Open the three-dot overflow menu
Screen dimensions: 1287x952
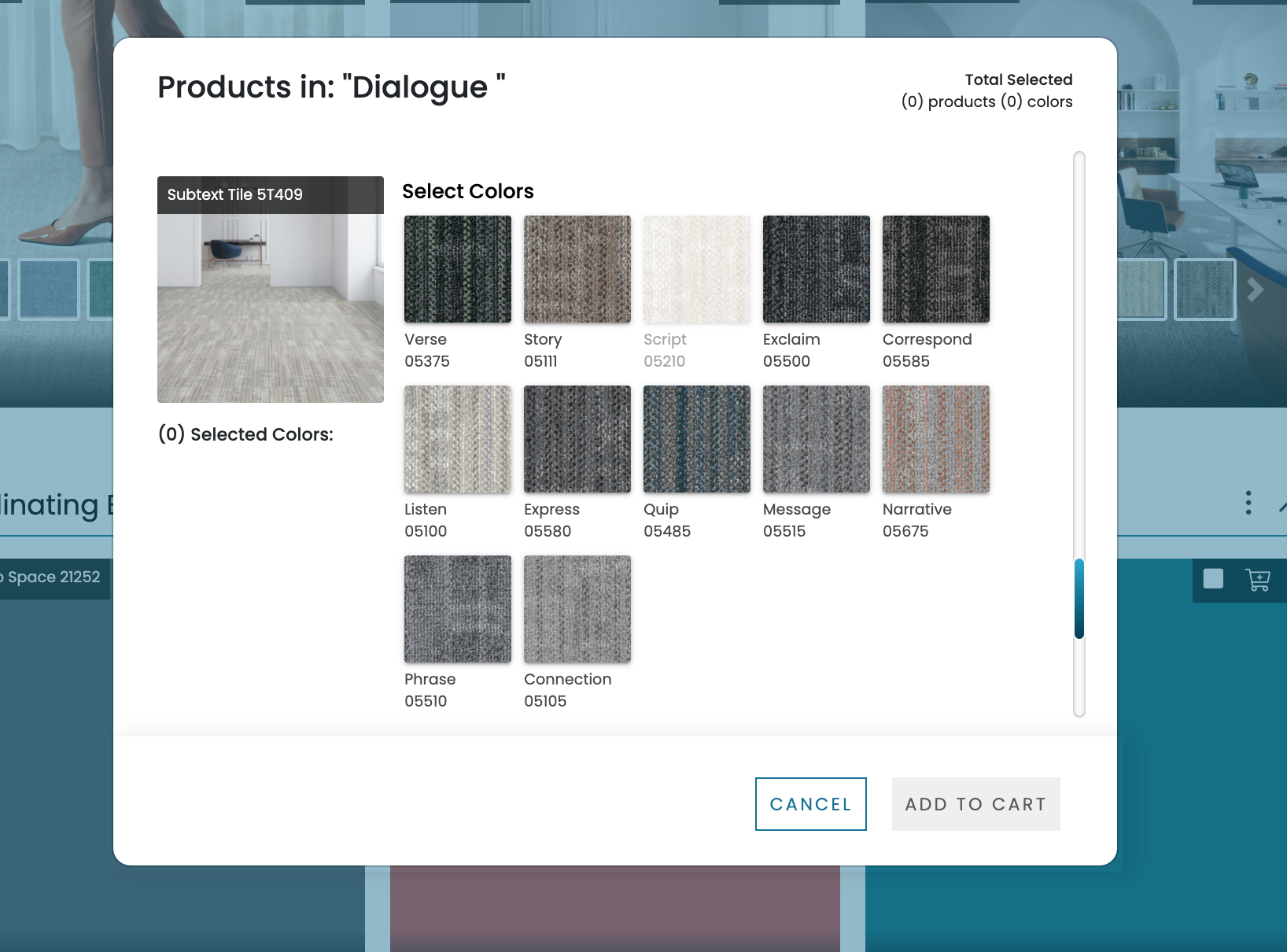pos(1248,504)
